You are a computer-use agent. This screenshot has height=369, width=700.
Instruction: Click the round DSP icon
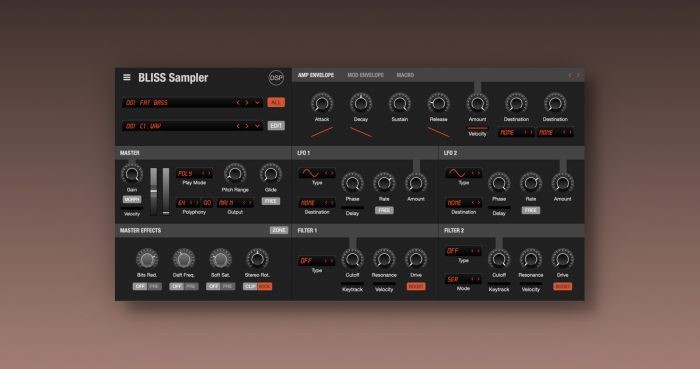pos(276,78)
